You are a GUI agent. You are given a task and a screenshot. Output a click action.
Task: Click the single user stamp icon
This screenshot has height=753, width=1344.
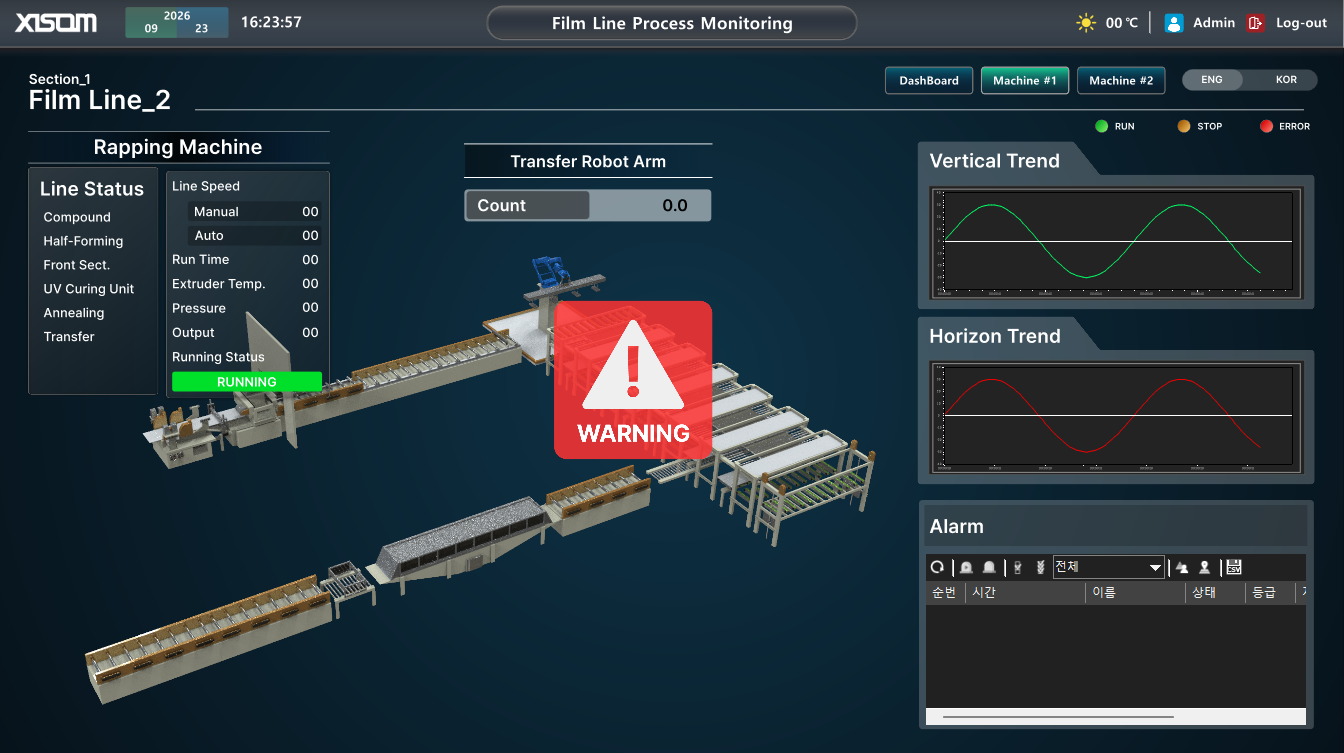(1205, 567)
